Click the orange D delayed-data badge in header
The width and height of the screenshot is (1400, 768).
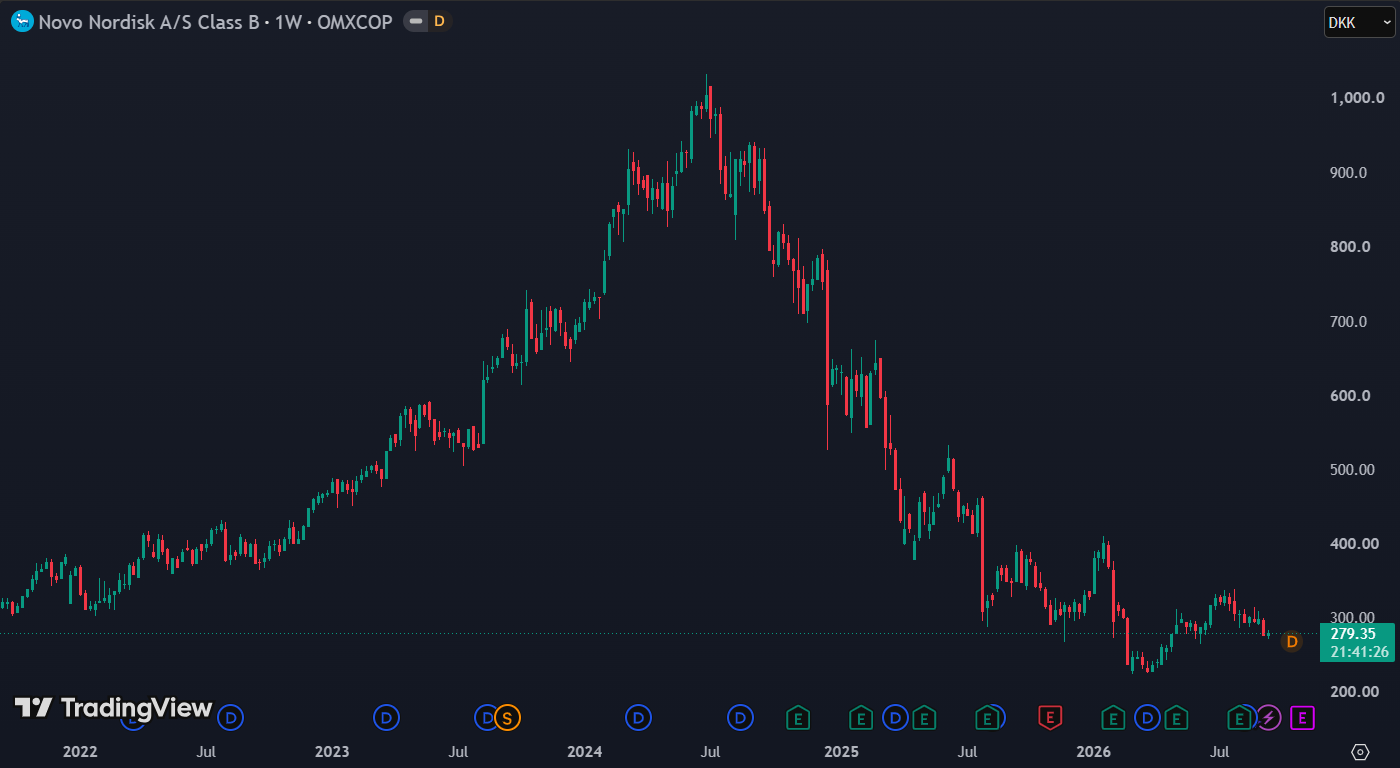[x=439, y=21]
